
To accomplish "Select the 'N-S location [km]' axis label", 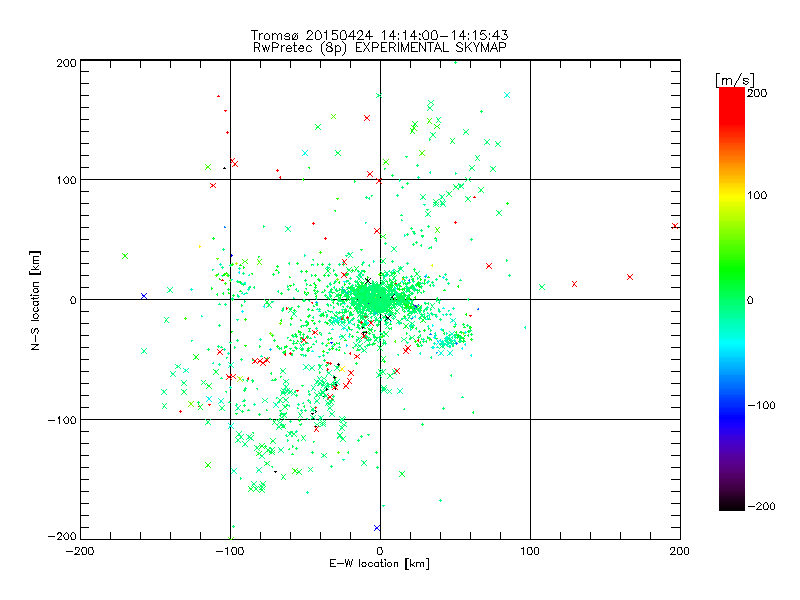I will tap(35, 300).
